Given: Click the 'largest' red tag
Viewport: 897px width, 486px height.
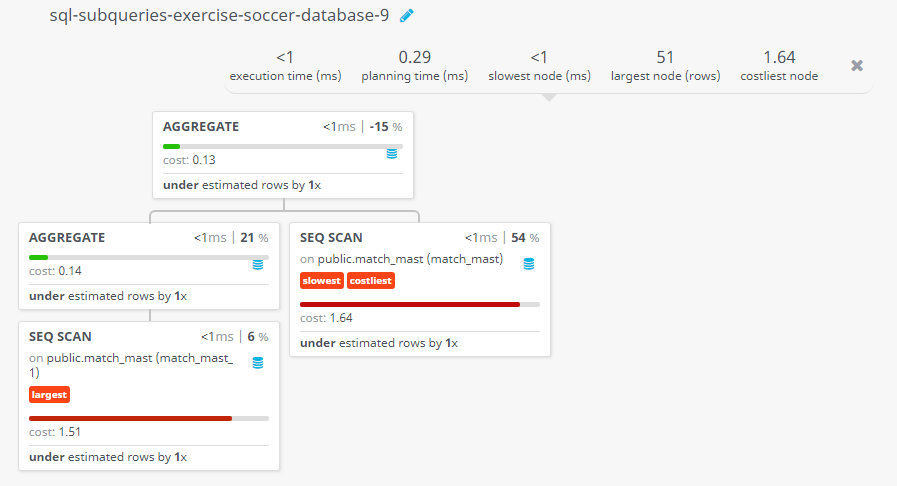Looking at the screenshot, I should pos(49,395).
